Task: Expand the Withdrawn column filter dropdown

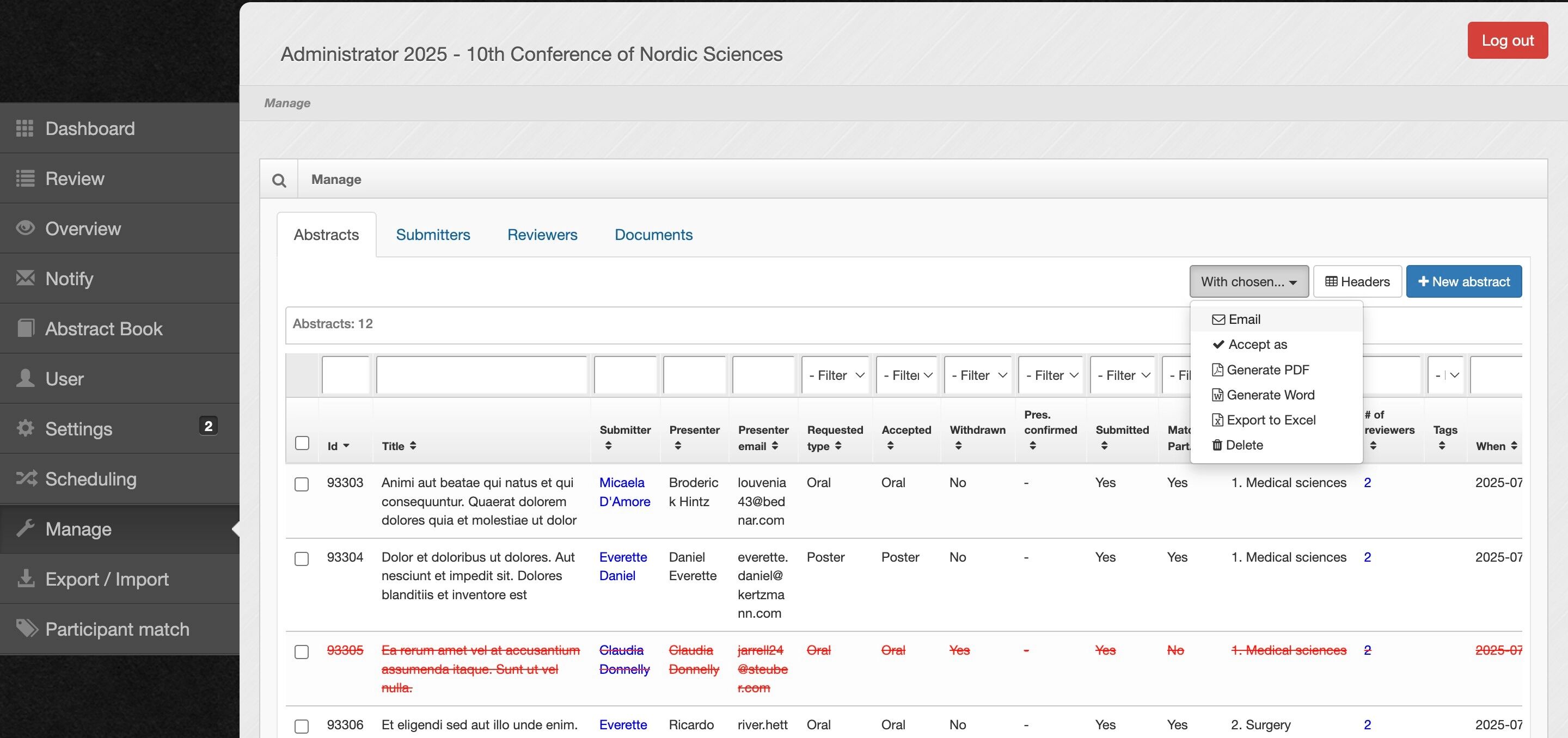Action: (x=978, y=376)
